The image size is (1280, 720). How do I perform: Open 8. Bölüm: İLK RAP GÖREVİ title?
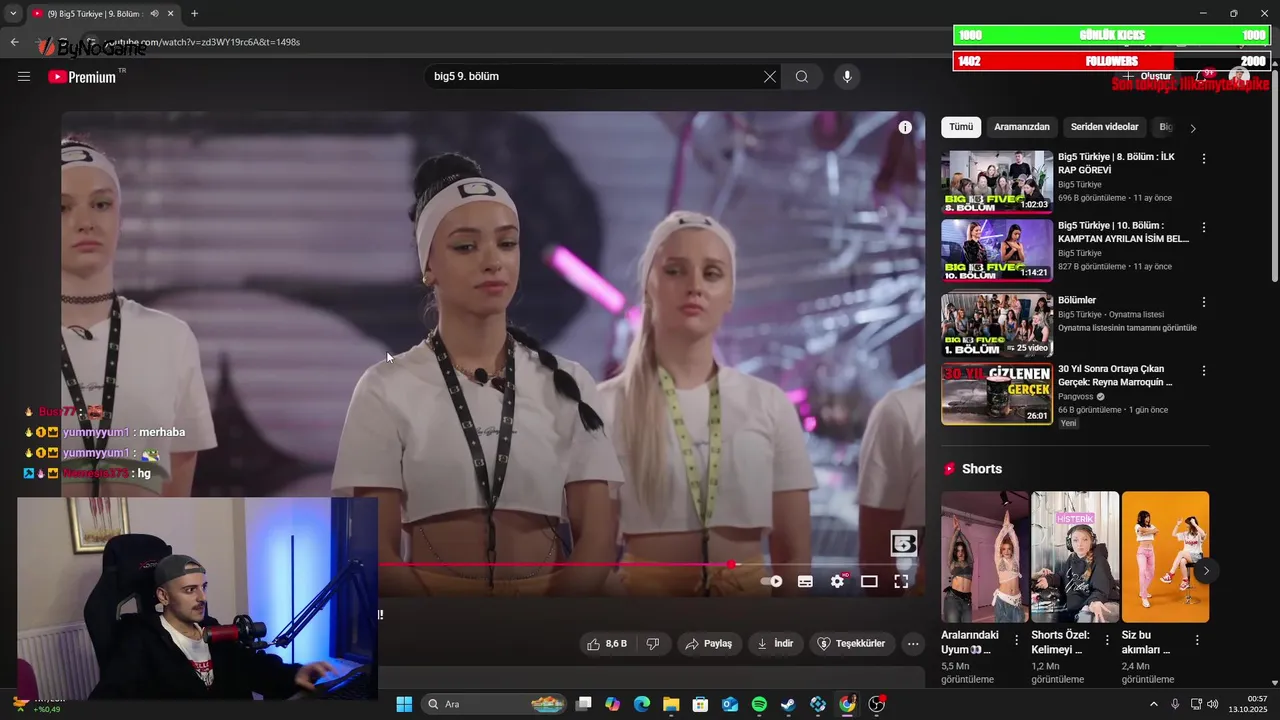tap(1116, 163)
